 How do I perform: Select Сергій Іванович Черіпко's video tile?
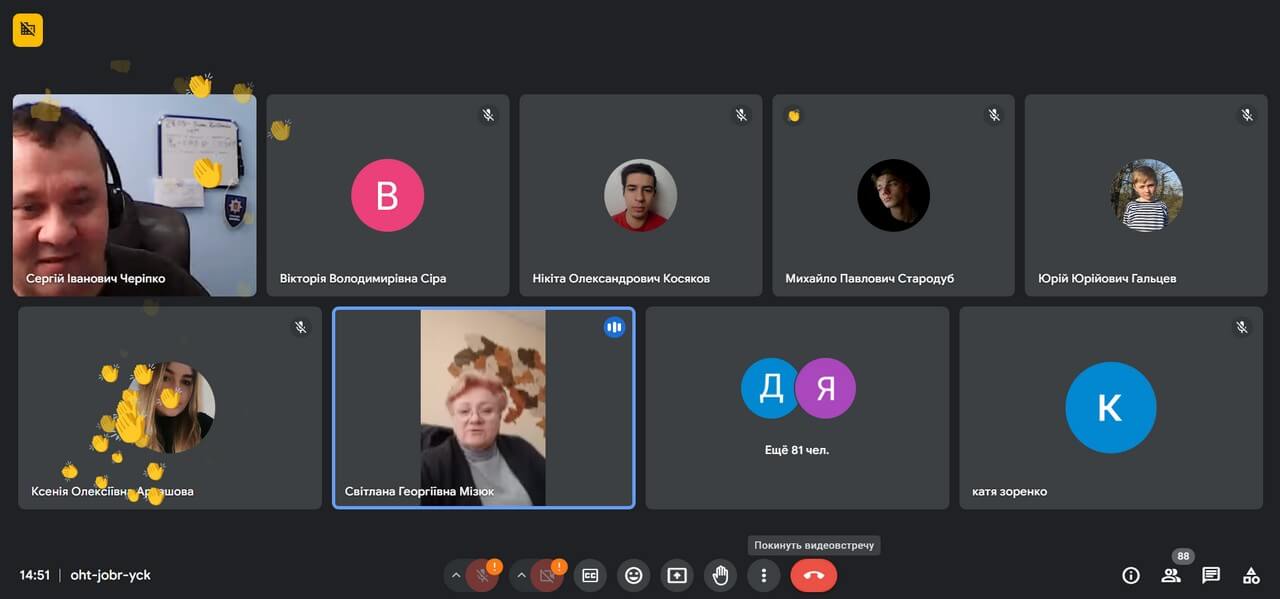click(134, 195)
